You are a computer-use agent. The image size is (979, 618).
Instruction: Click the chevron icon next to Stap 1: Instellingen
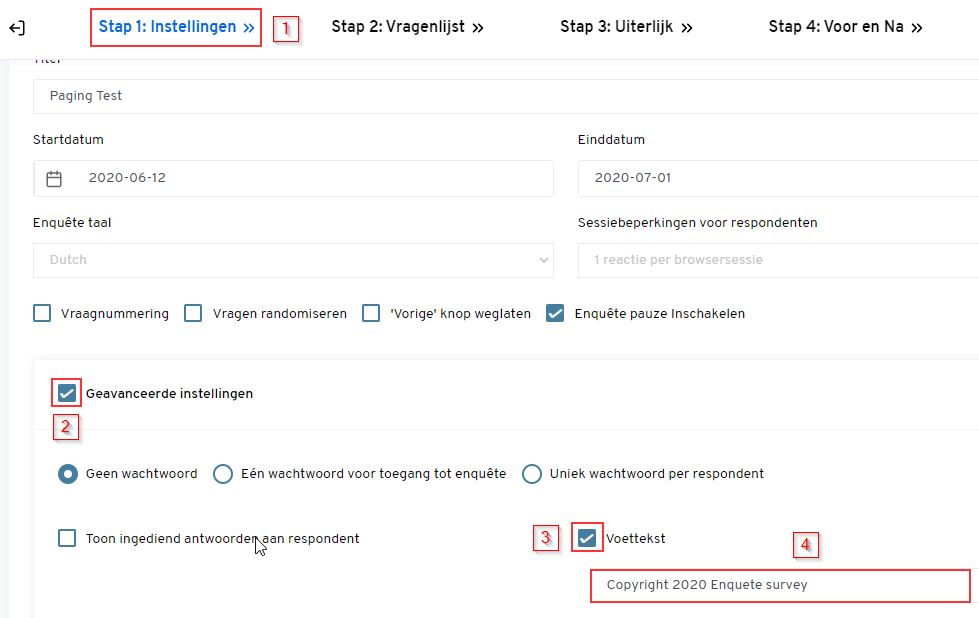tap(248, 27)
